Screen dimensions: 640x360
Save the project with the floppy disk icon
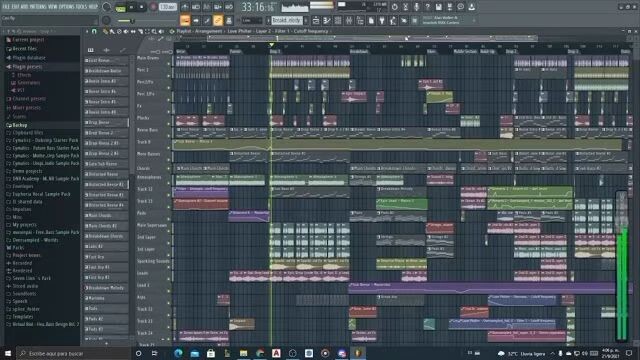click(438, 7)
